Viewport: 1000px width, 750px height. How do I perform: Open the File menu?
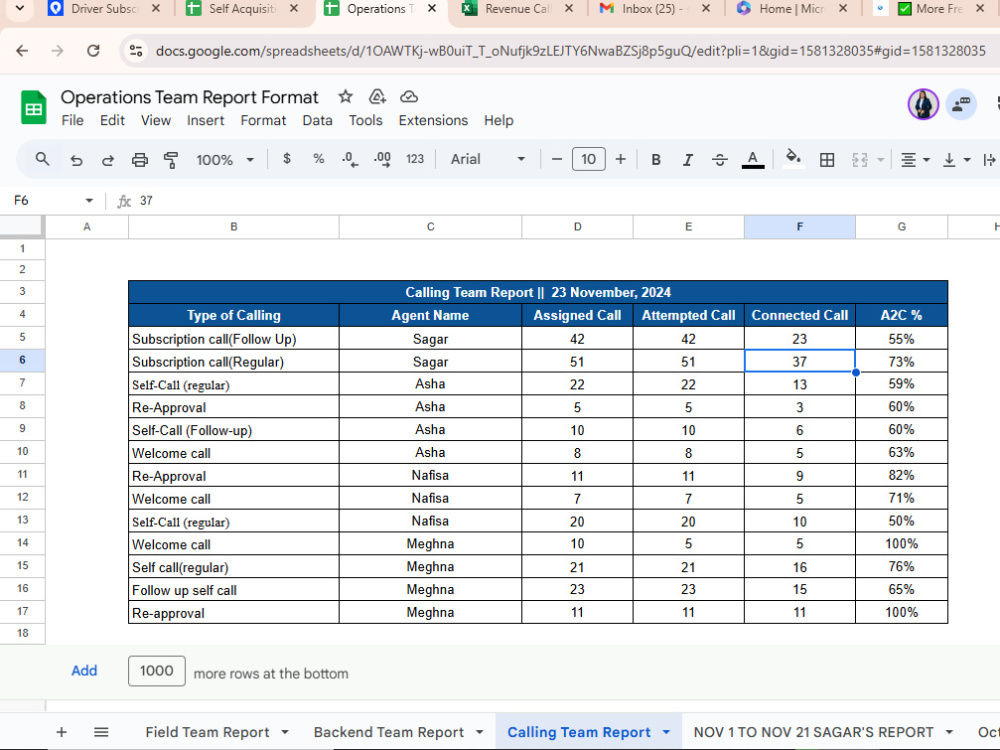click(x=72, y=121)
